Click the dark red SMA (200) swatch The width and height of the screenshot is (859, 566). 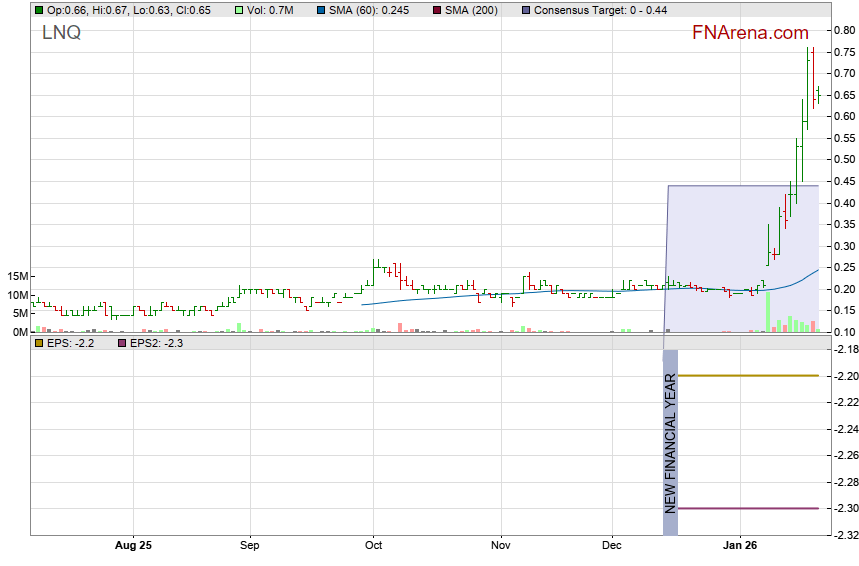pos(424,10)
